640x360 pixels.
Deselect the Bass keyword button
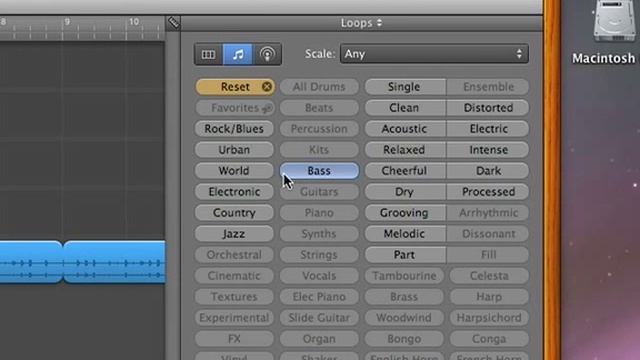point(319,171)
